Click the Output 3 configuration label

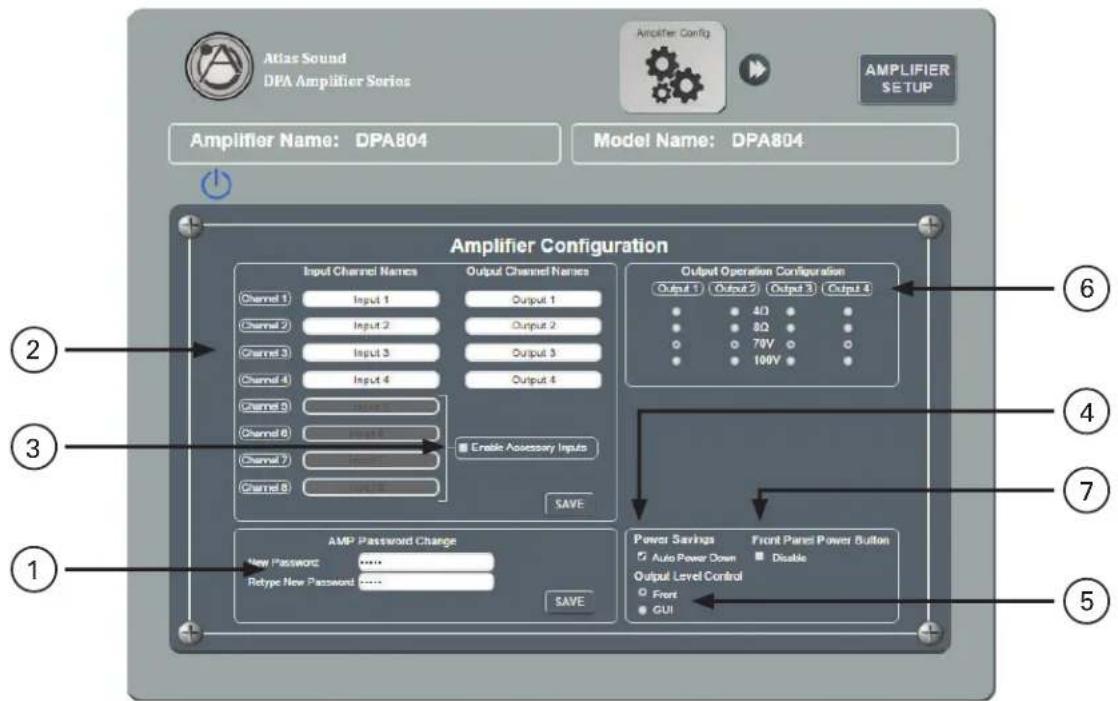click(x=791, y=289)
